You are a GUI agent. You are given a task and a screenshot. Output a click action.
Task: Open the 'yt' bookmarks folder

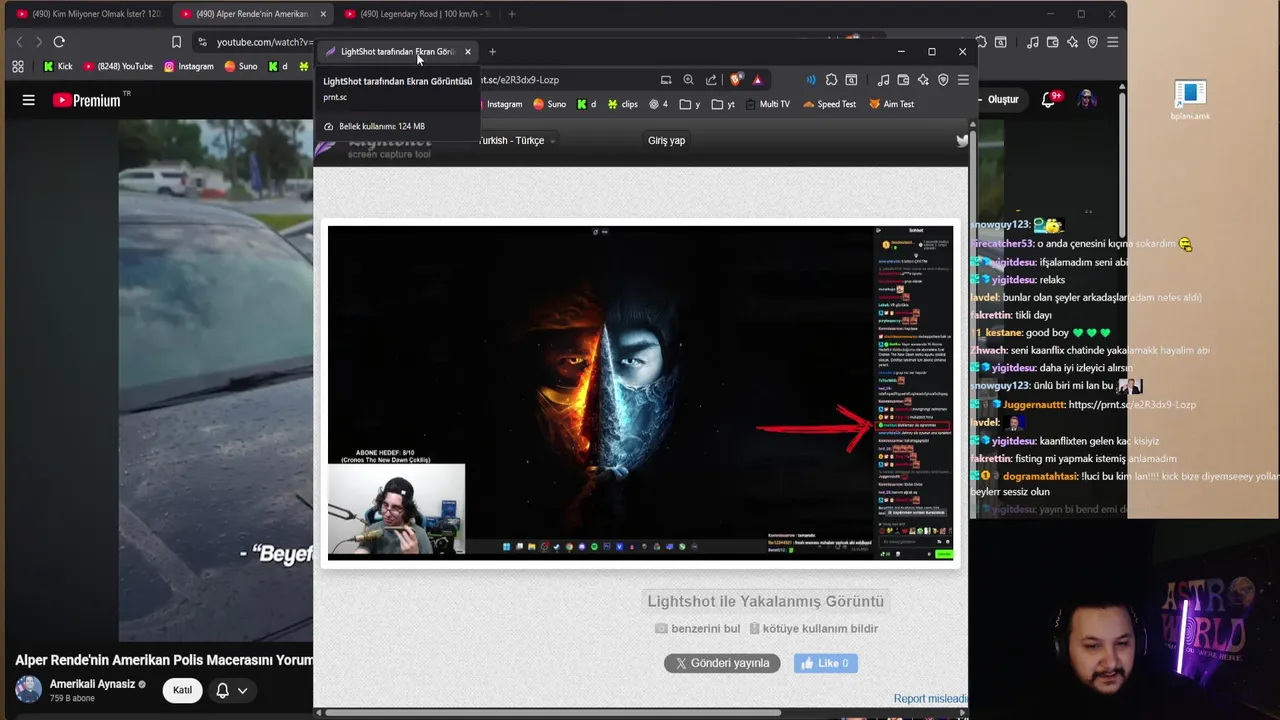click(x=724, y=104)
